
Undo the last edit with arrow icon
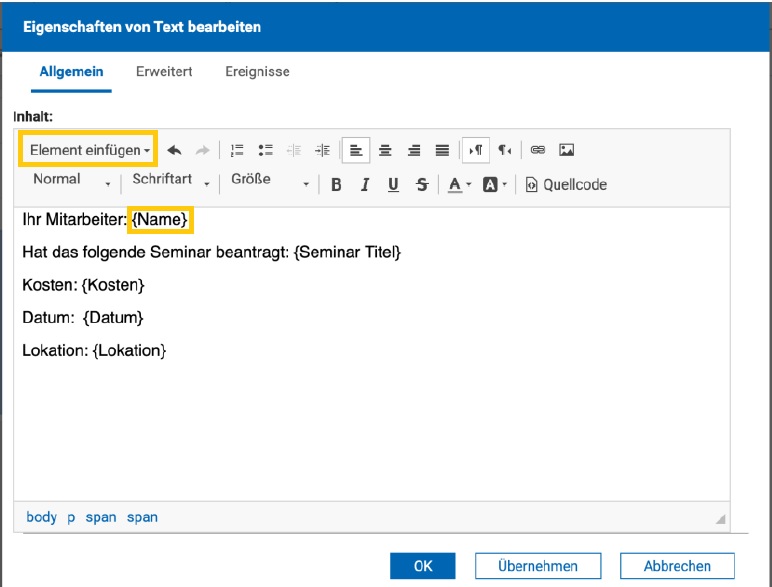(174, 150)
